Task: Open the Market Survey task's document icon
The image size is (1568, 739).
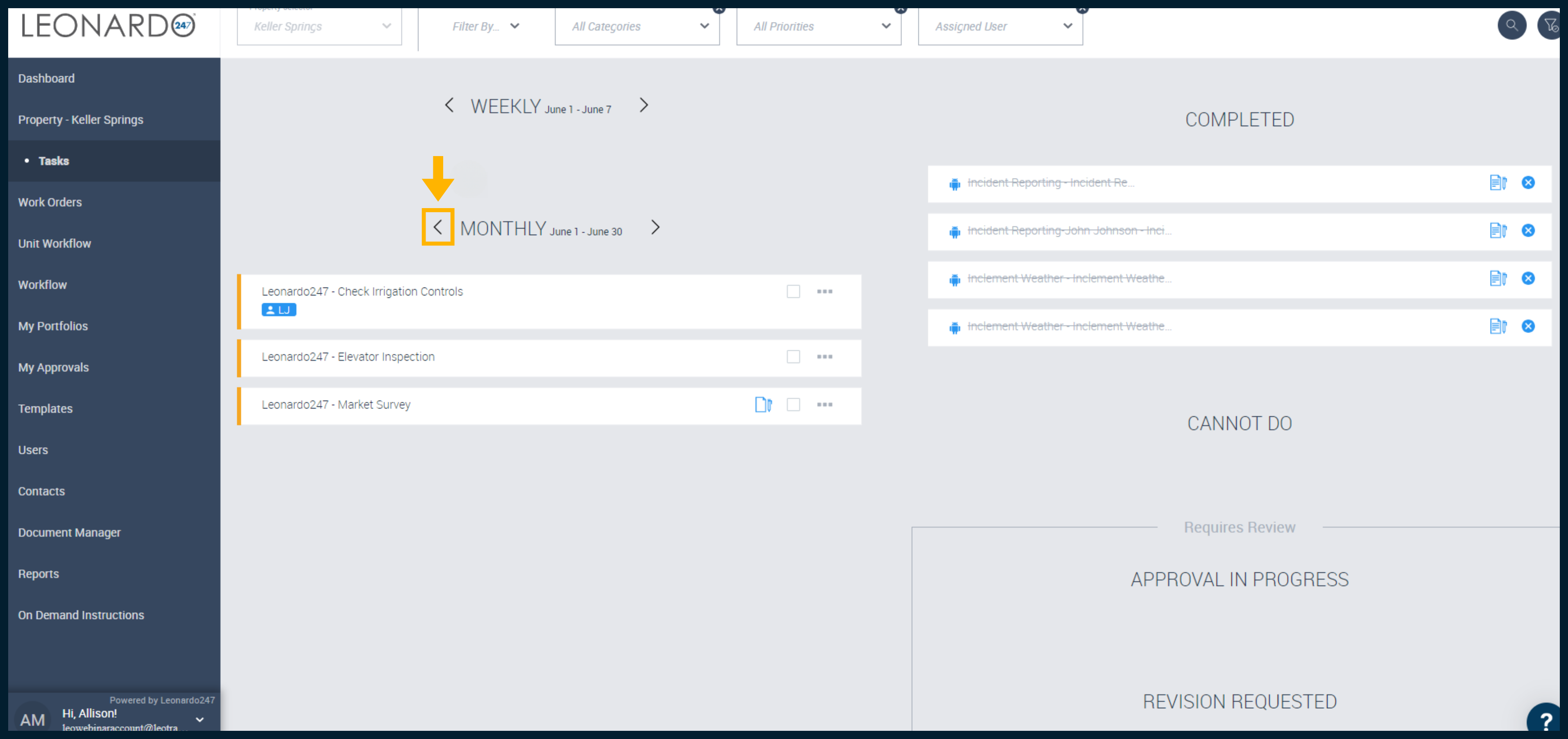Action: (763, 405)
